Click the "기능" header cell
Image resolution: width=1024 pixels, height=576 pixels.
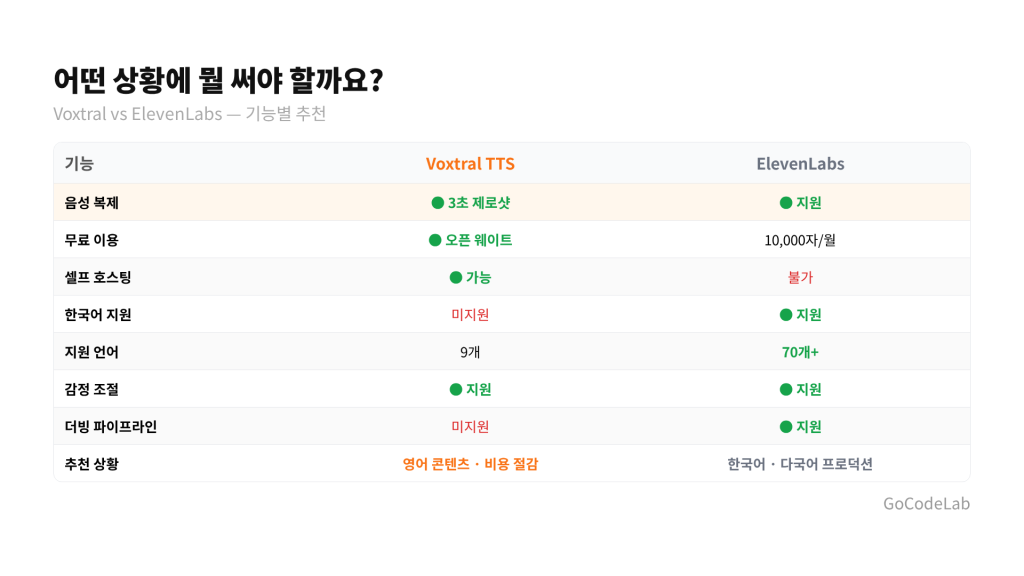79,164
